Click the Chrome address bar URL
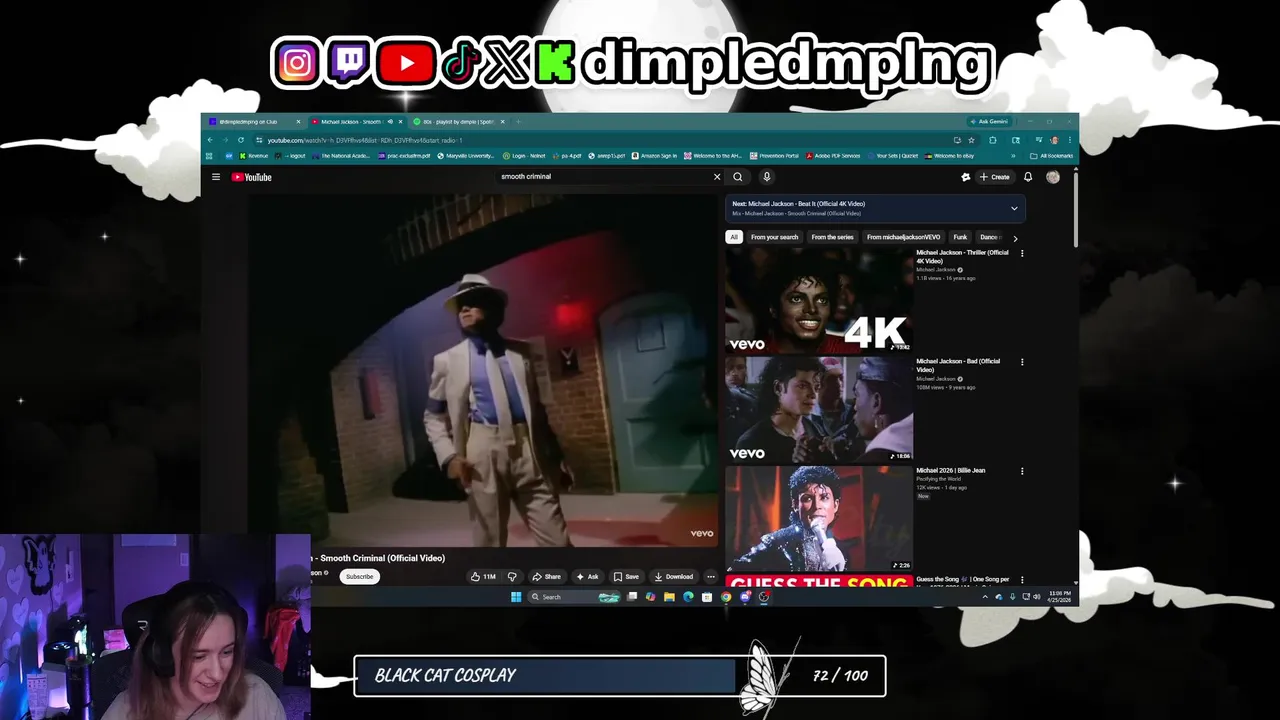This screenshot has height=720, width=1280. tap(365, 140)
